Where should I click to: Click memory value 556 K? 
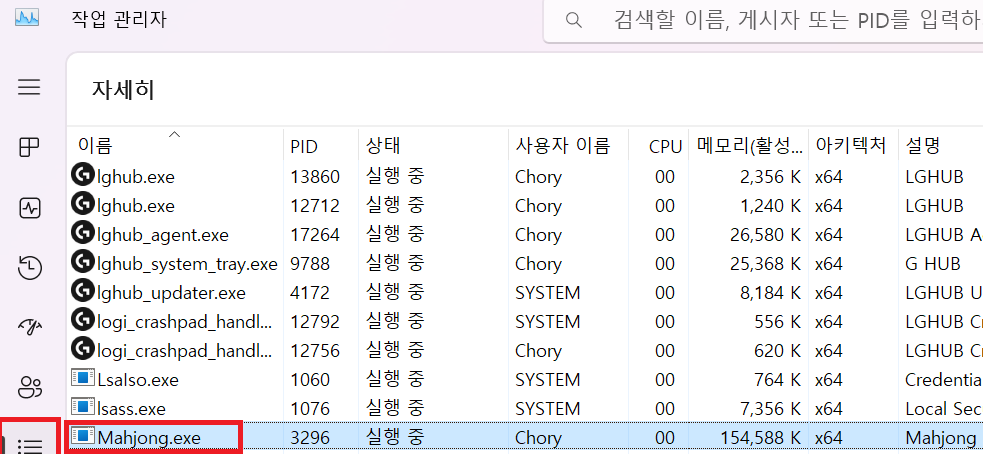(x=778, y=322)
